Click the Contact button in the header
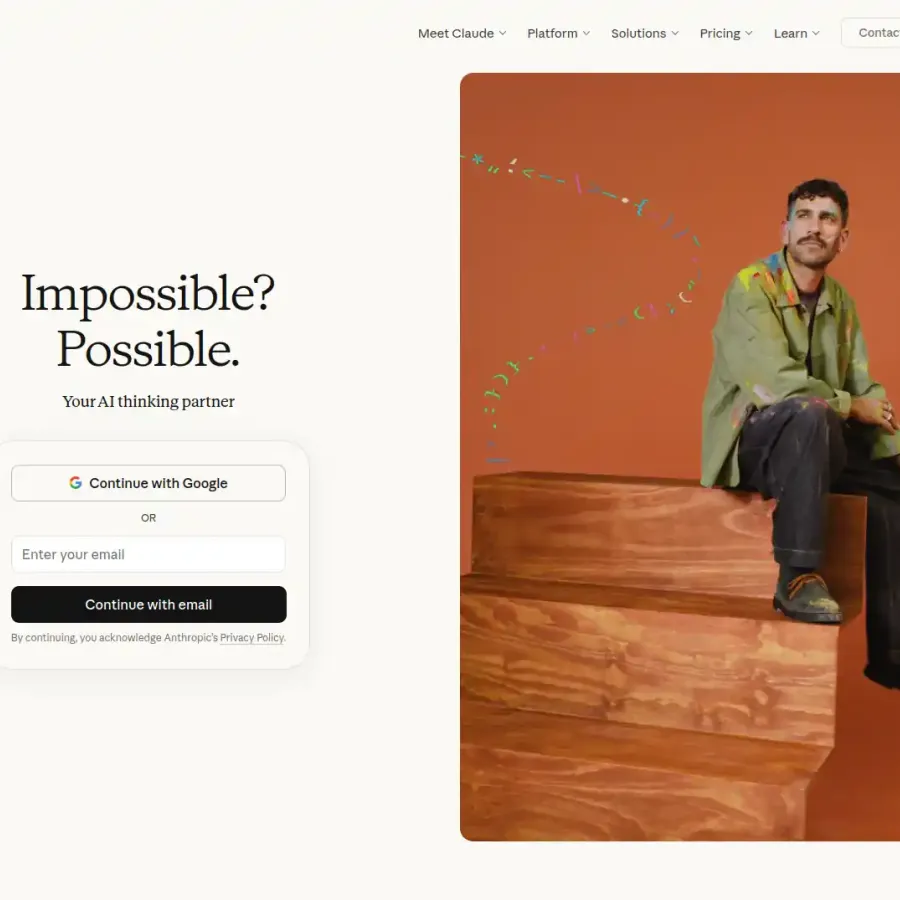The image size is (900, 900). click(x=871, y=33)
